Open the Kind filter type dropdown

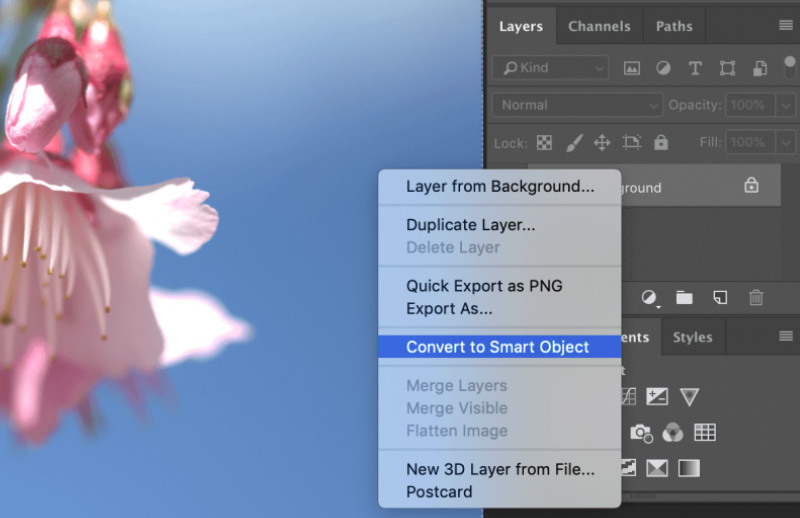[x=550, y=68]
